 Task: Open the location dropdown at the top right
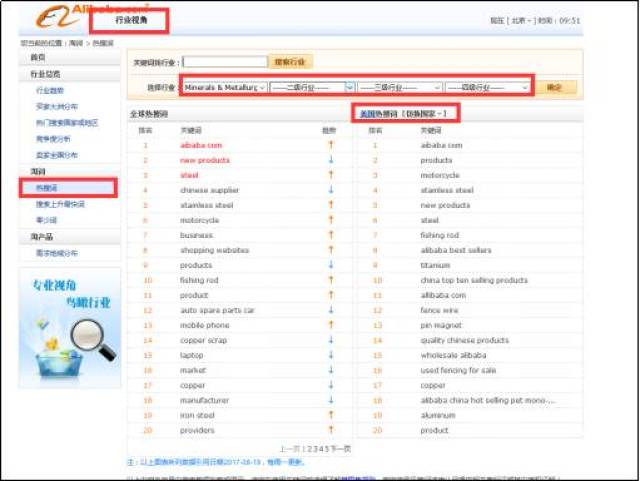(x=521, y=20)
